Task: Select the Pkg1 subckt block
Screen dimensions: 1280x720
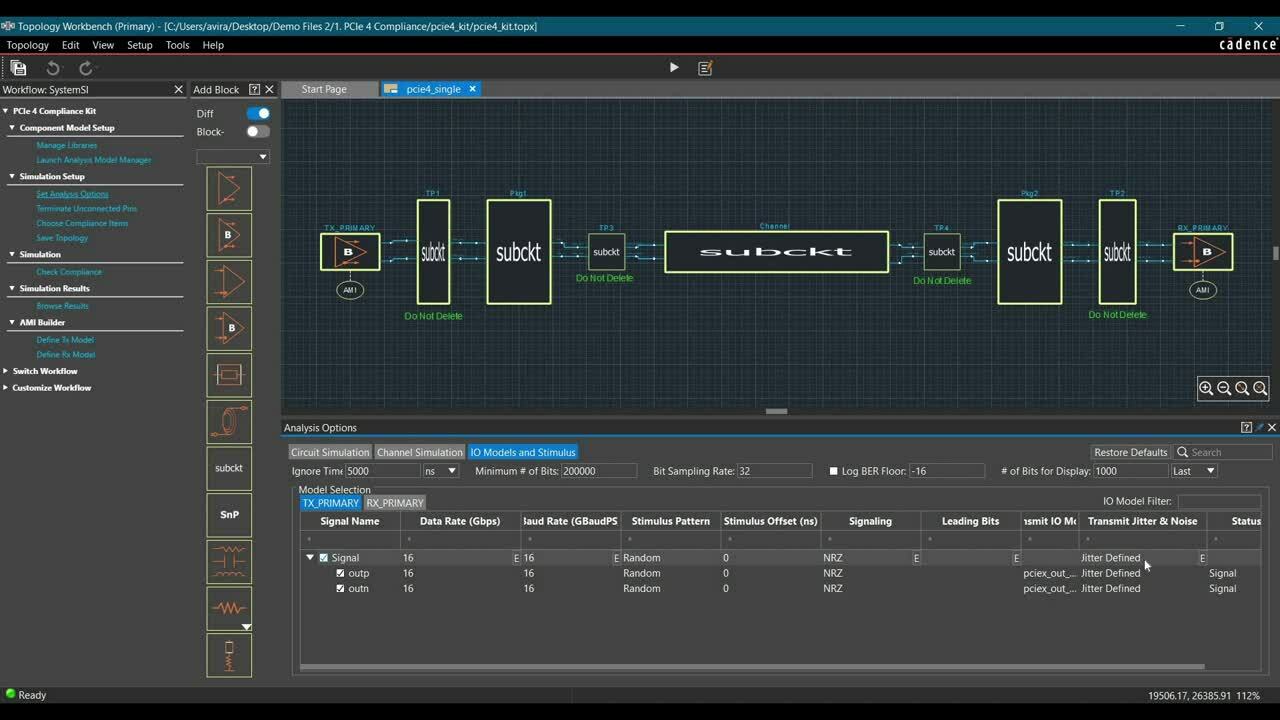Action: [x=519, y=252]
